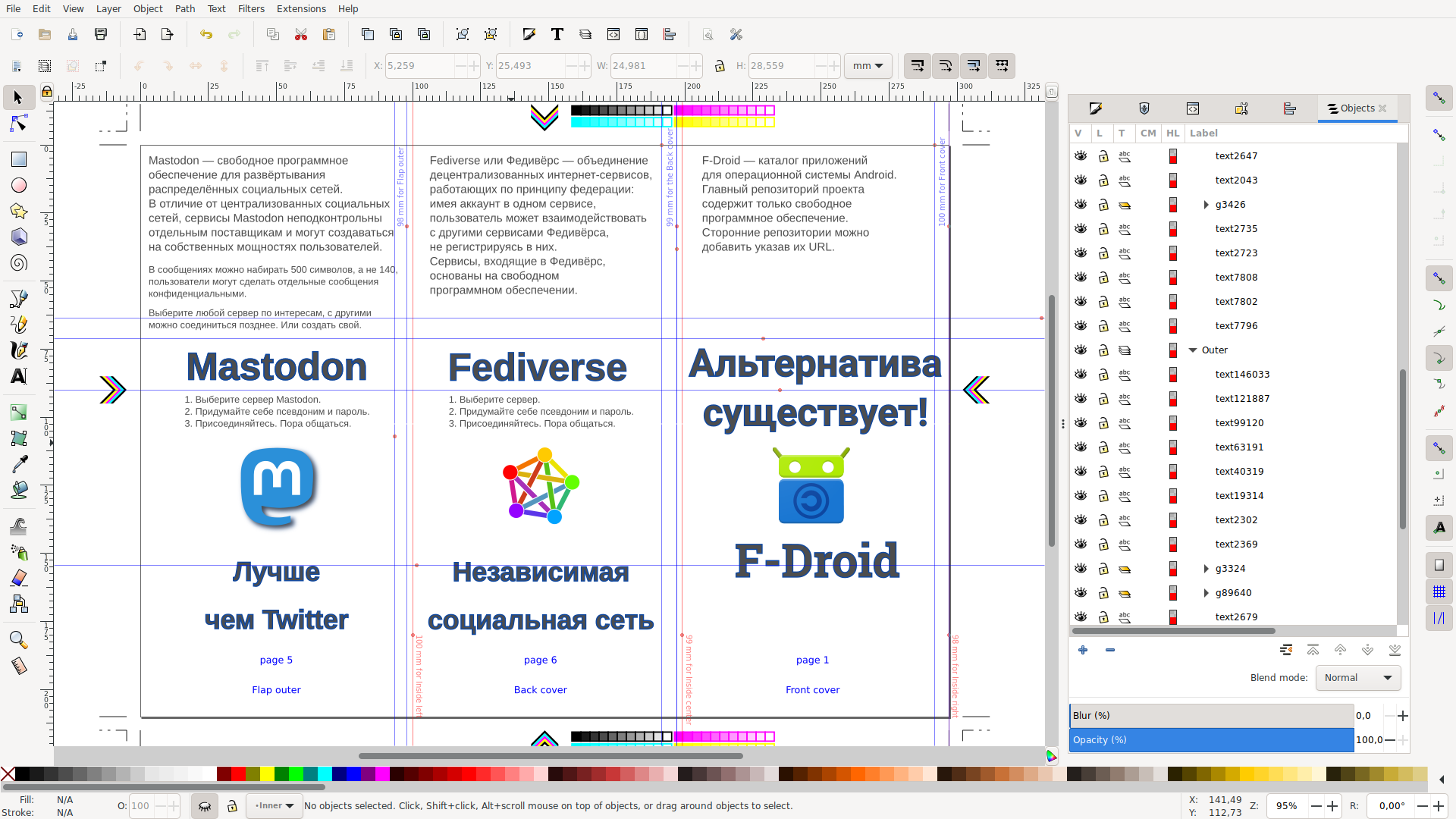Select the Ellipse tool

click(18, 185)
